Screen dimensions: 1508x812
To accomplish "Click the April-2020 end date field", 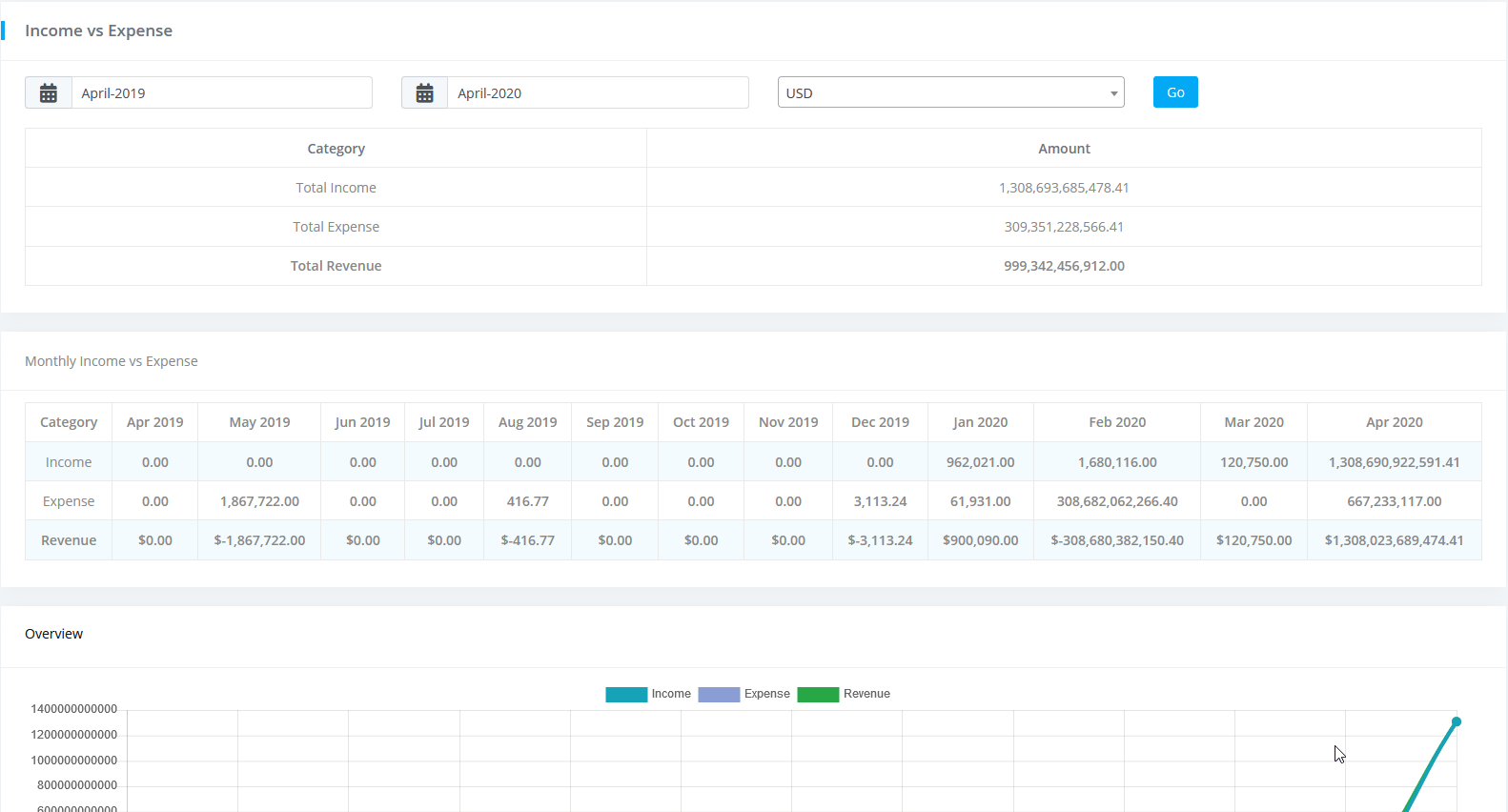I will tap(598, 93).
